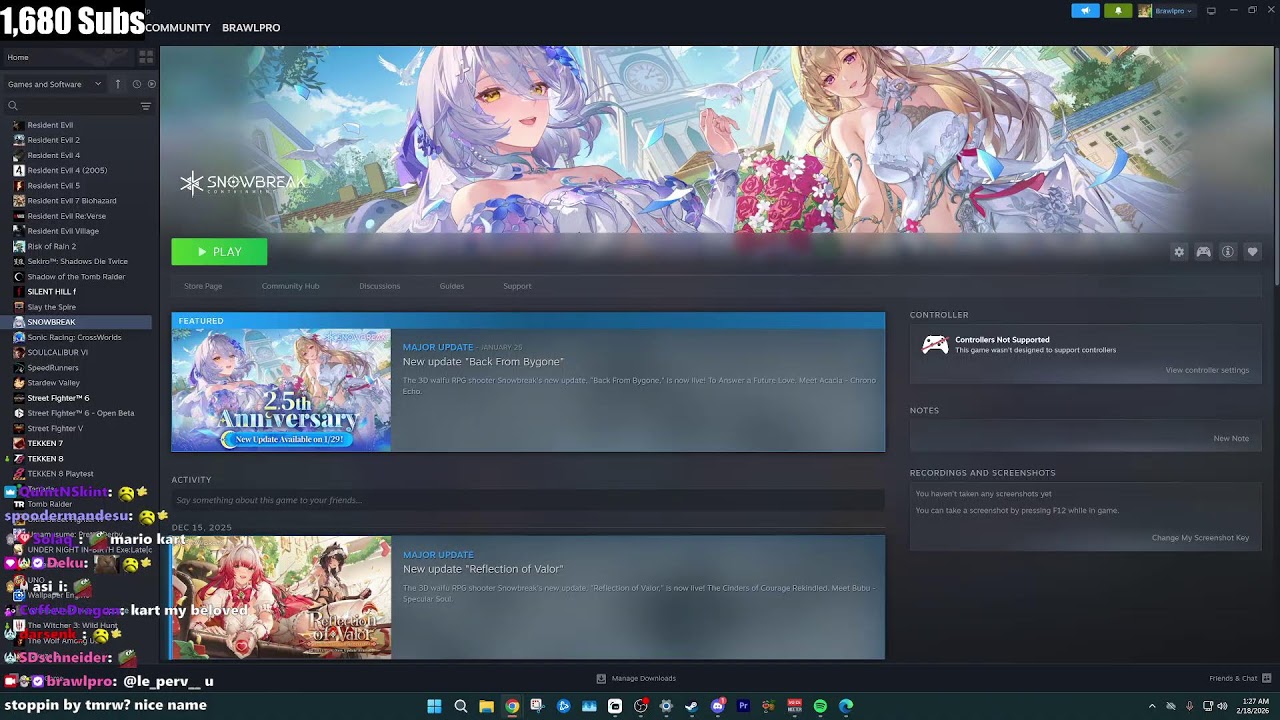Open Adobe Premiere Pro on the taskbar
1280x720 pixels.
[743, 706]
